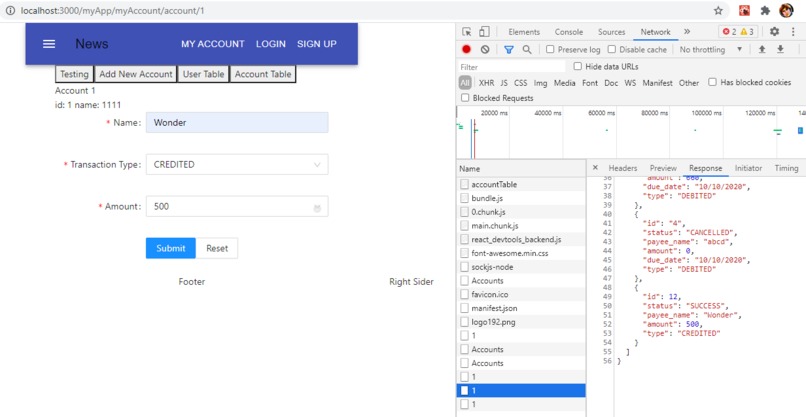Activate the inspect element picker
The width and height of the screenshot is (806, 417).
click(467, 32)
